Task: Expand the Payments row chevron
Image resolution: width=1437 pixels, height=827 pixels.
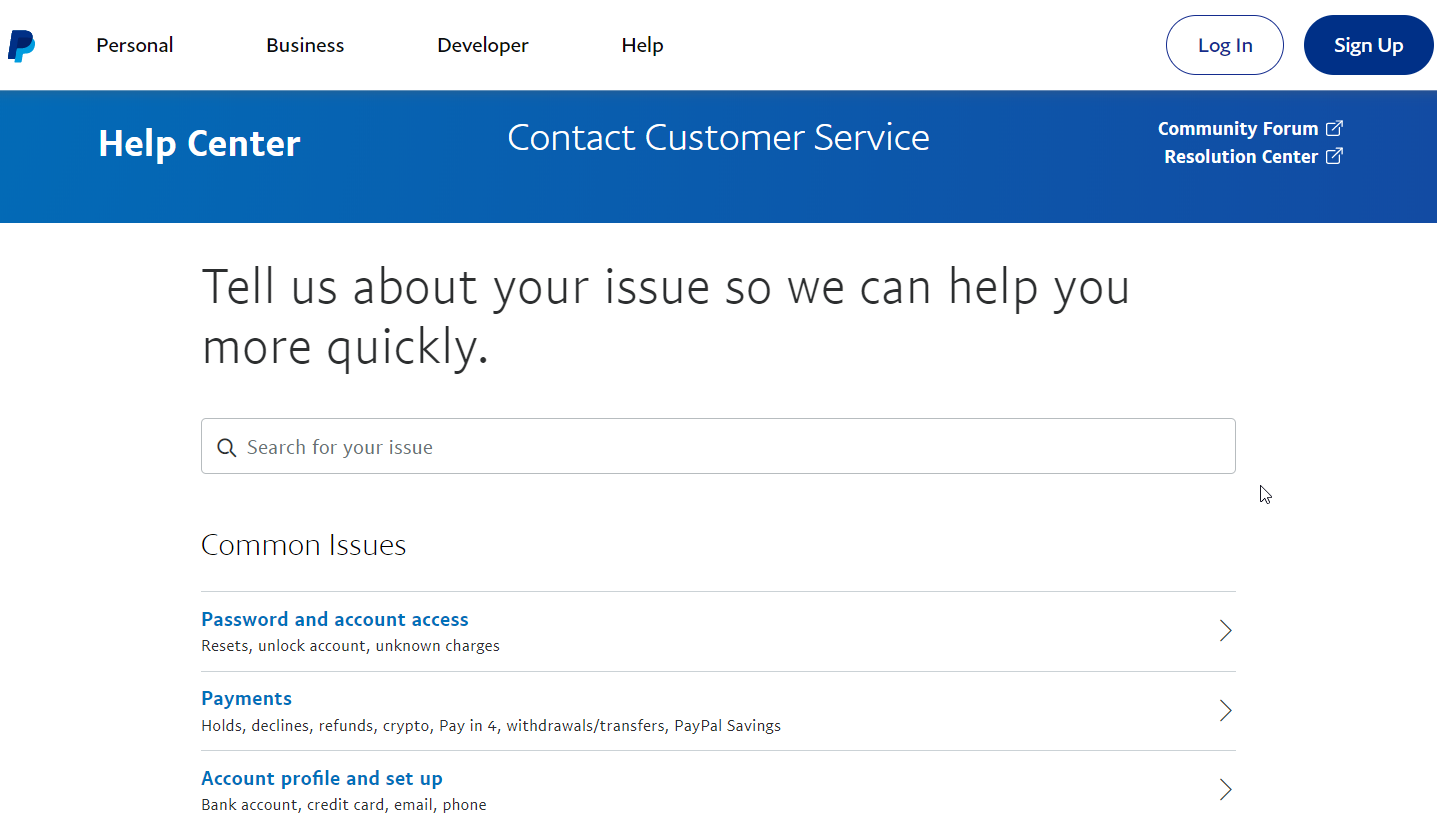Action: 1225,711
